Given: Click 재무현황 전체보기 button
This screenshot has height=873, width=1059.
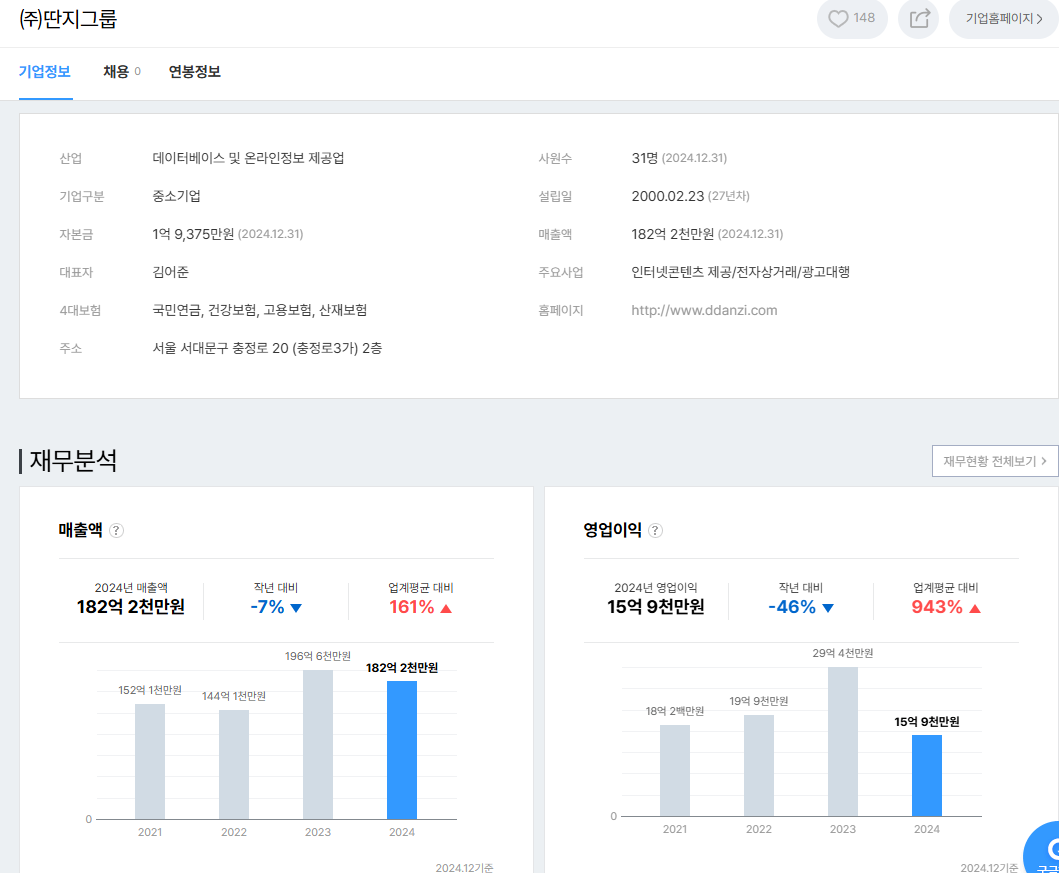Looking at the screenshot, I should click(994, 461).
